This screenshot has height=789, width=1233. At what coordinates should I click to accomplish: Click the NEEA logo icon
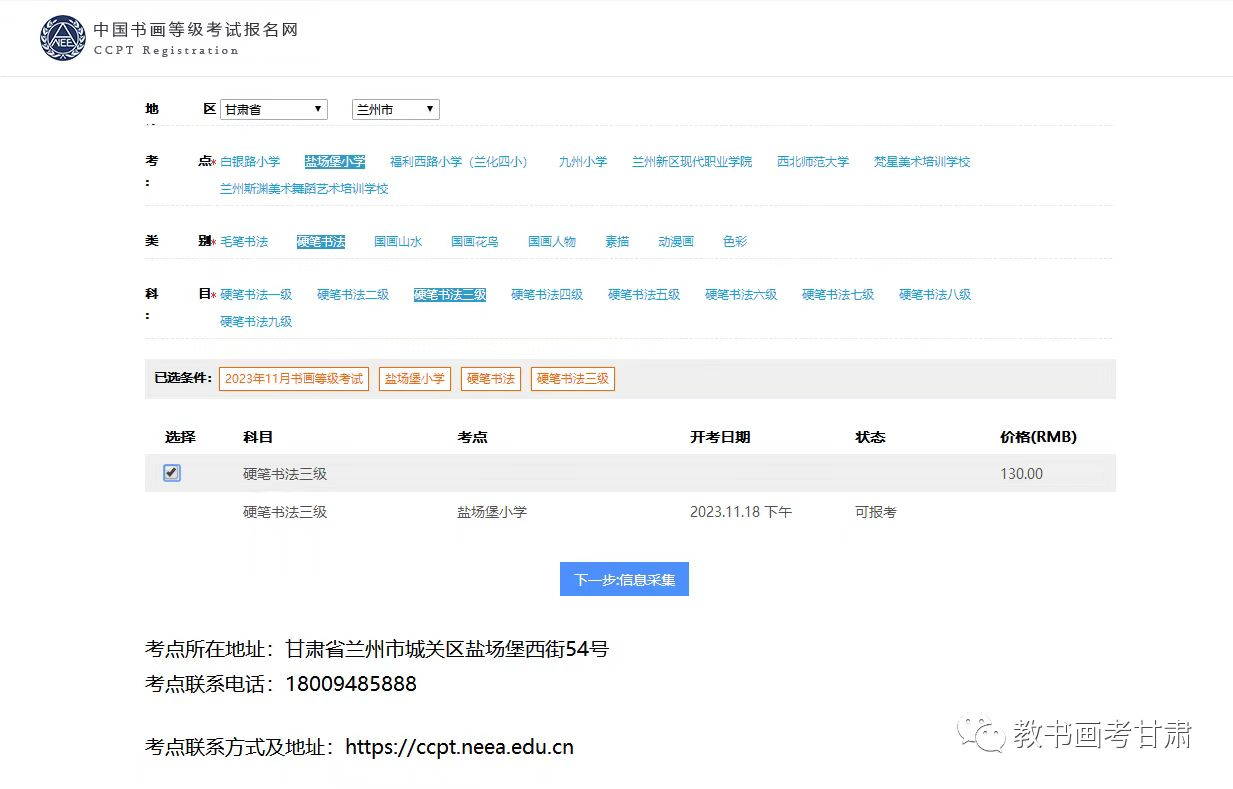coord(63,38)
